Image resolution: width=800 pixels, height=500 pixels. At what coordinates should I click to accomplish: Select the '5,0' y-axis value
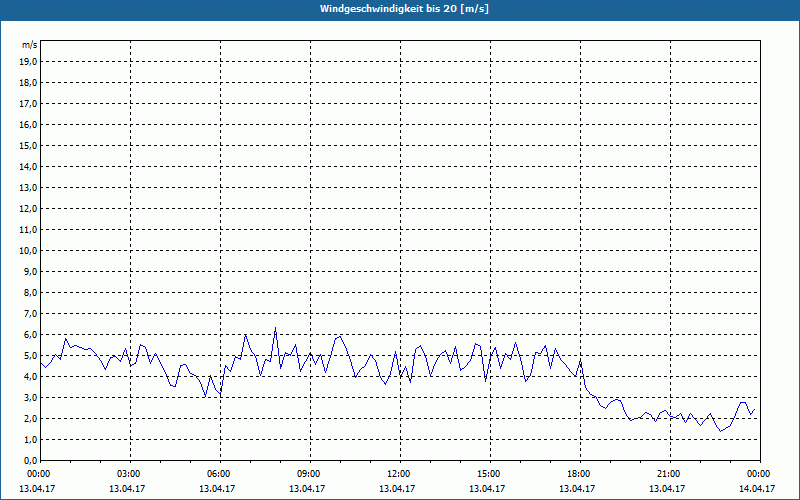pos(31,356)
